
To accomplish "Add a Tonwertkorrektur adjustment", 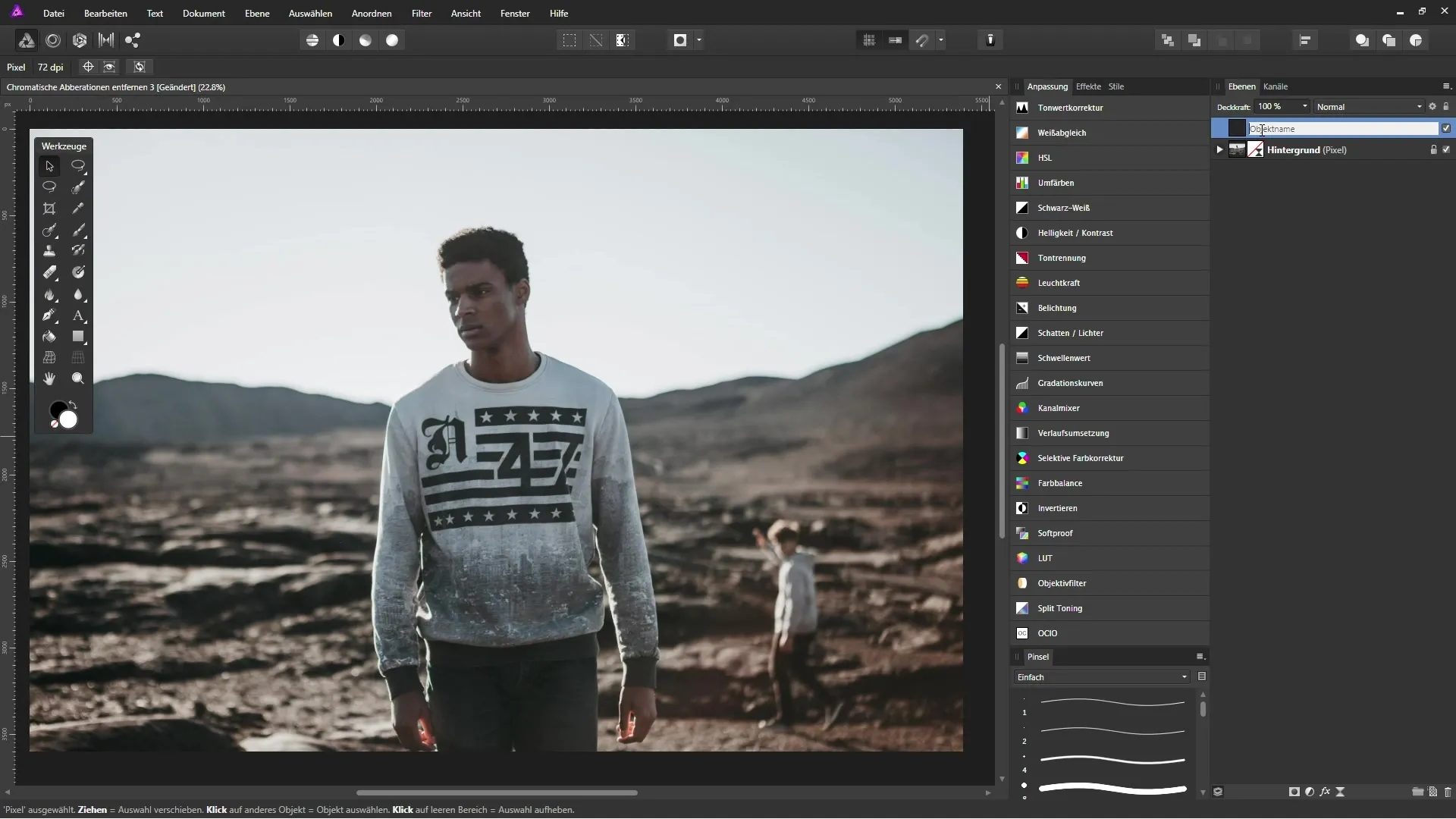I will [x=1109, y=108].
